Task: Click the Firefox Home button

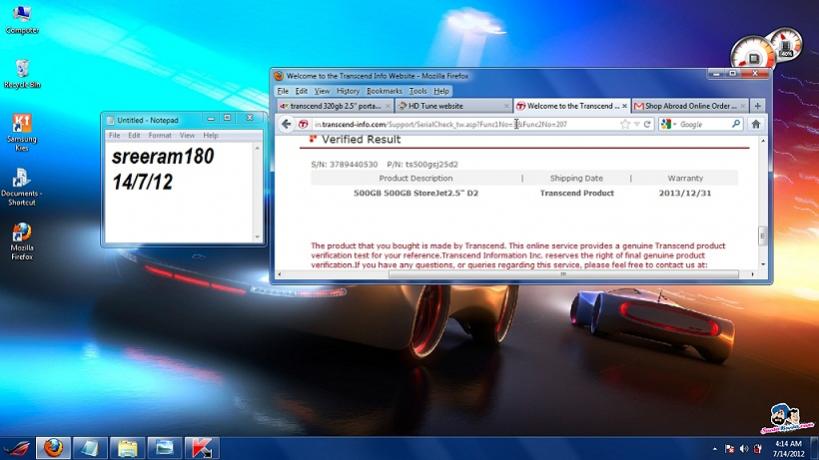Action: pos(756,124)
